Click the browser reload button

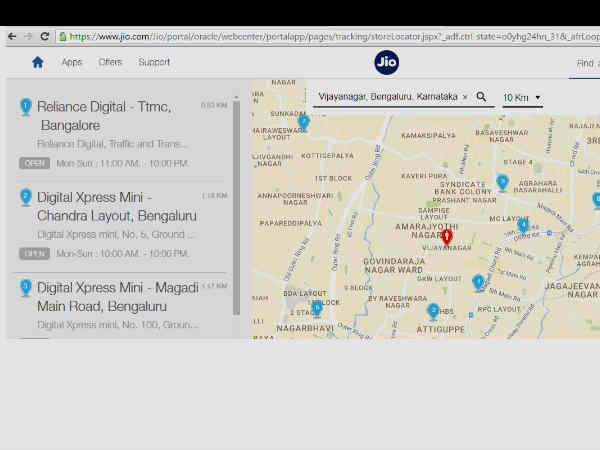point(45,36)
